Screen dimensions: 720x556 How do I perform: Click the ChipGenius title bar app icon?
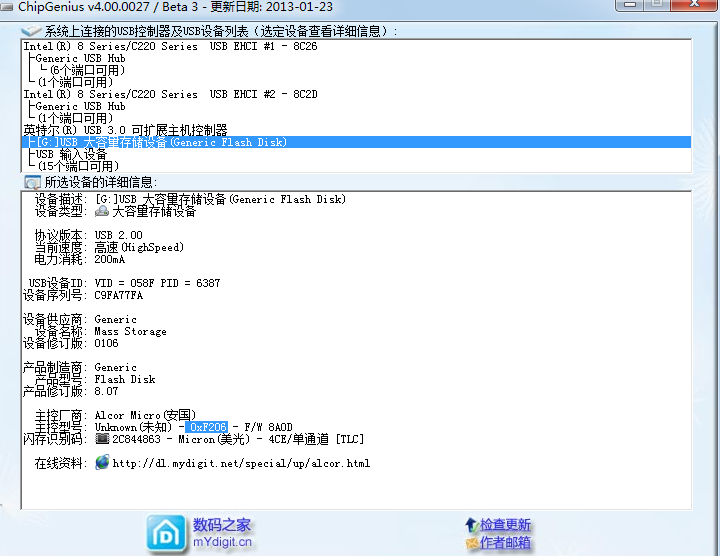6,6
